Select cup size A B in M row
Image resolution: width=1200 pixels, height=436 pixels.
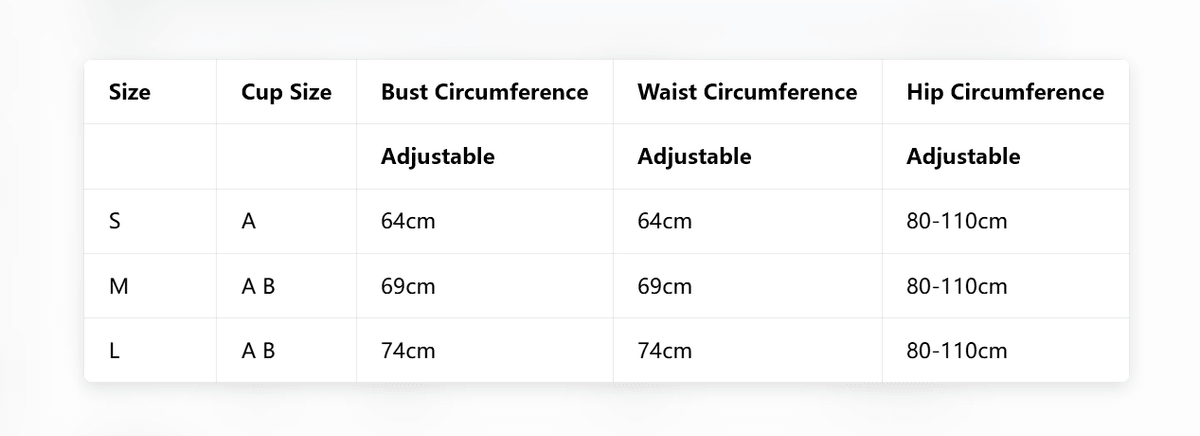[258, 287]
